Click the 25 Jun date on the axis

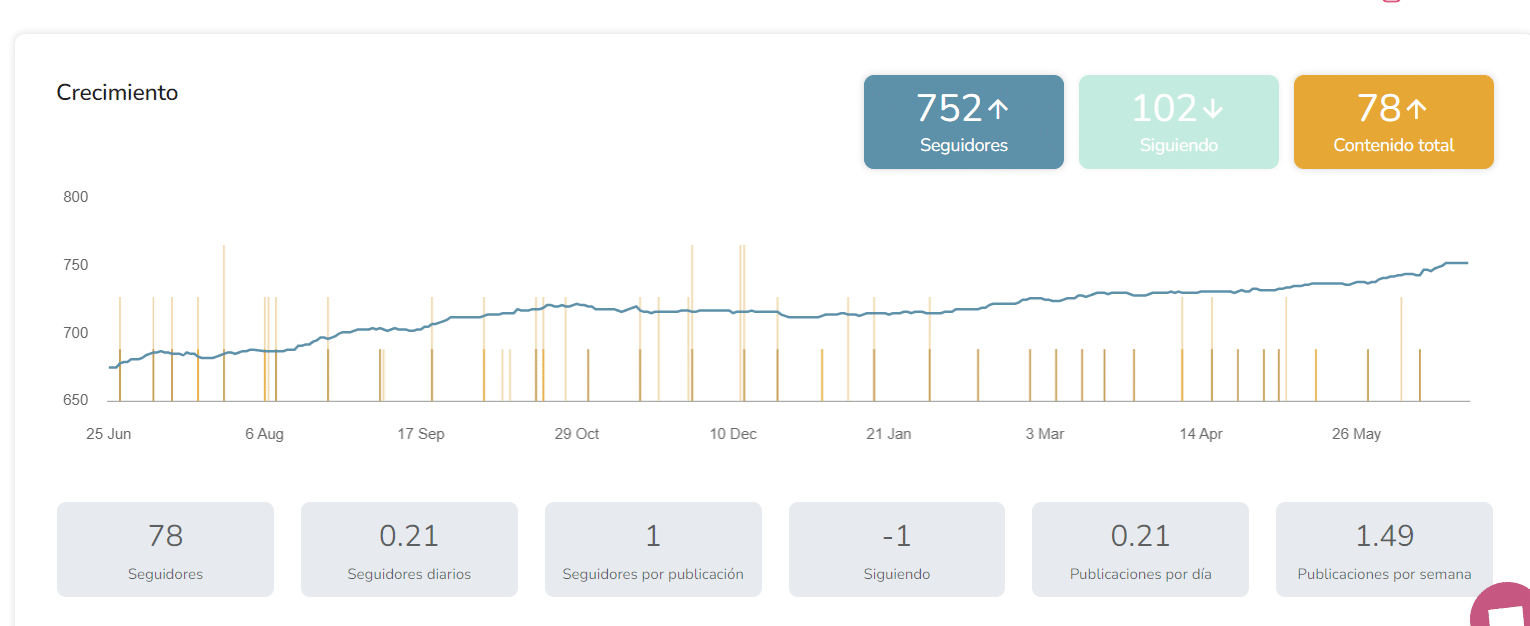click(109, 434)
